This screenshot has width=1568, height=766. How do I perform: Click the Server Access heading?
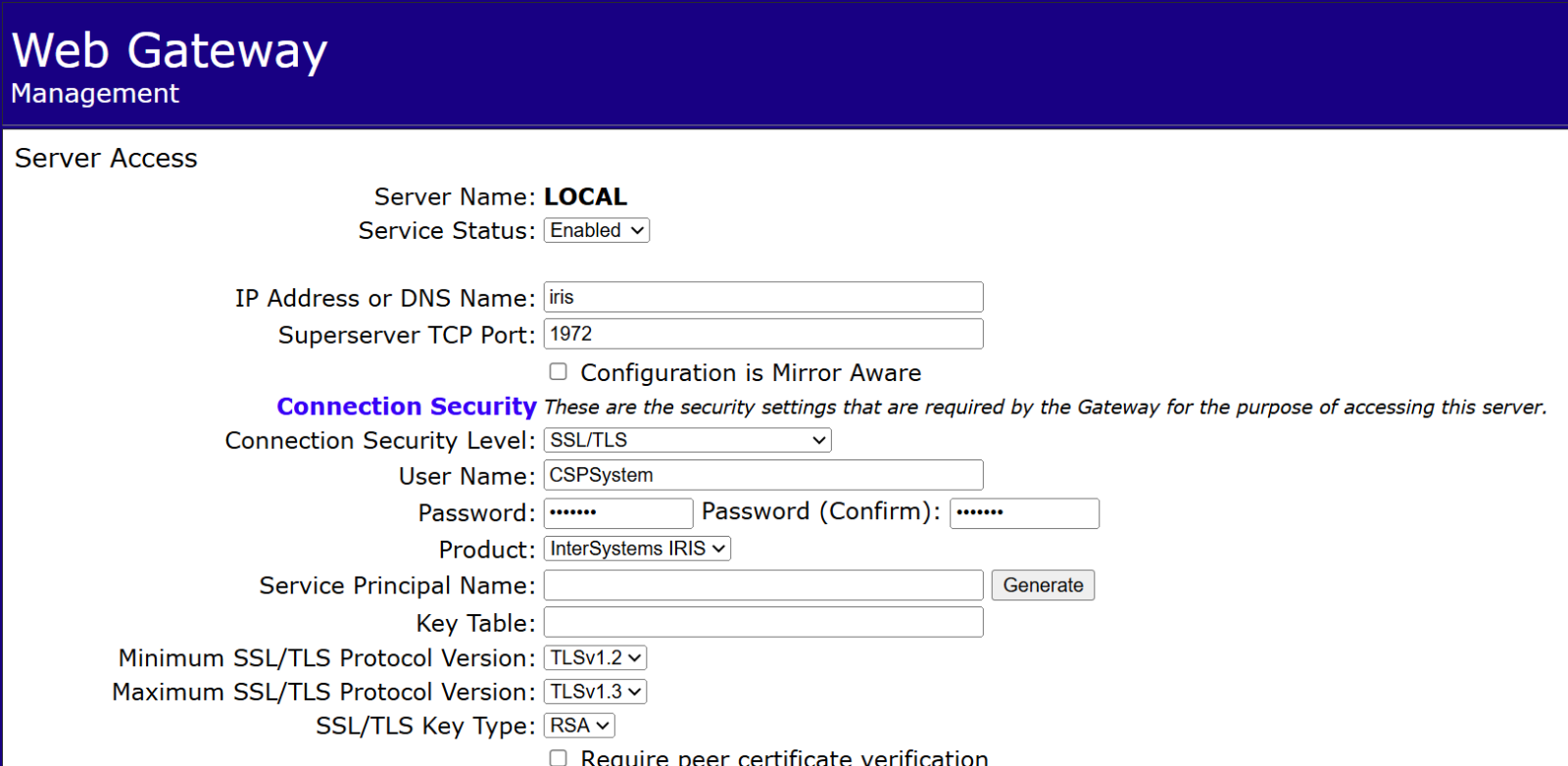point(106,158)
